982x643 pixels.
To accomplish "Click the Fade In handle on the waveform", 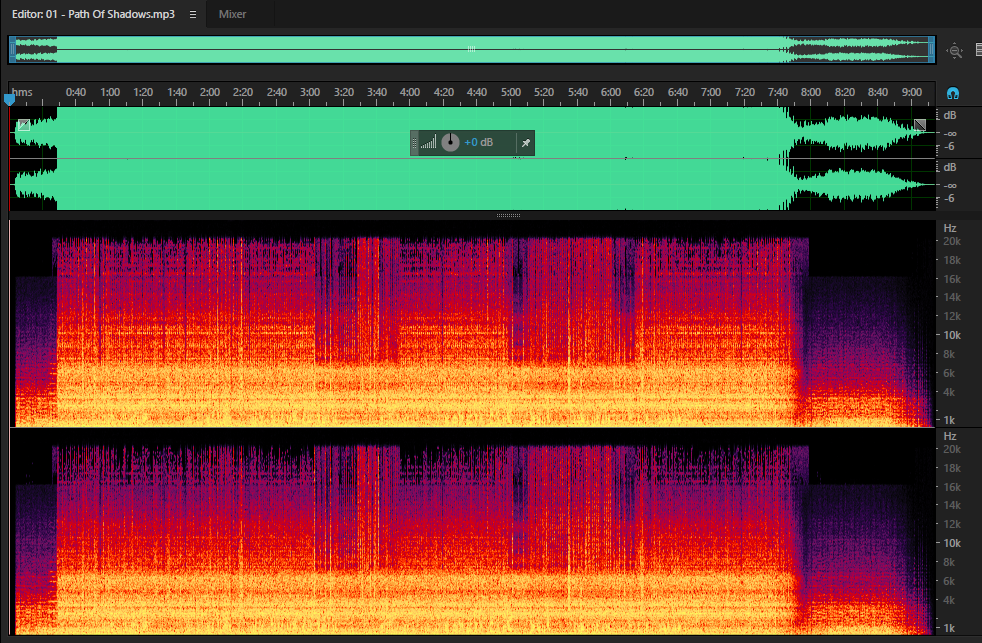I will tap(23, 125).
